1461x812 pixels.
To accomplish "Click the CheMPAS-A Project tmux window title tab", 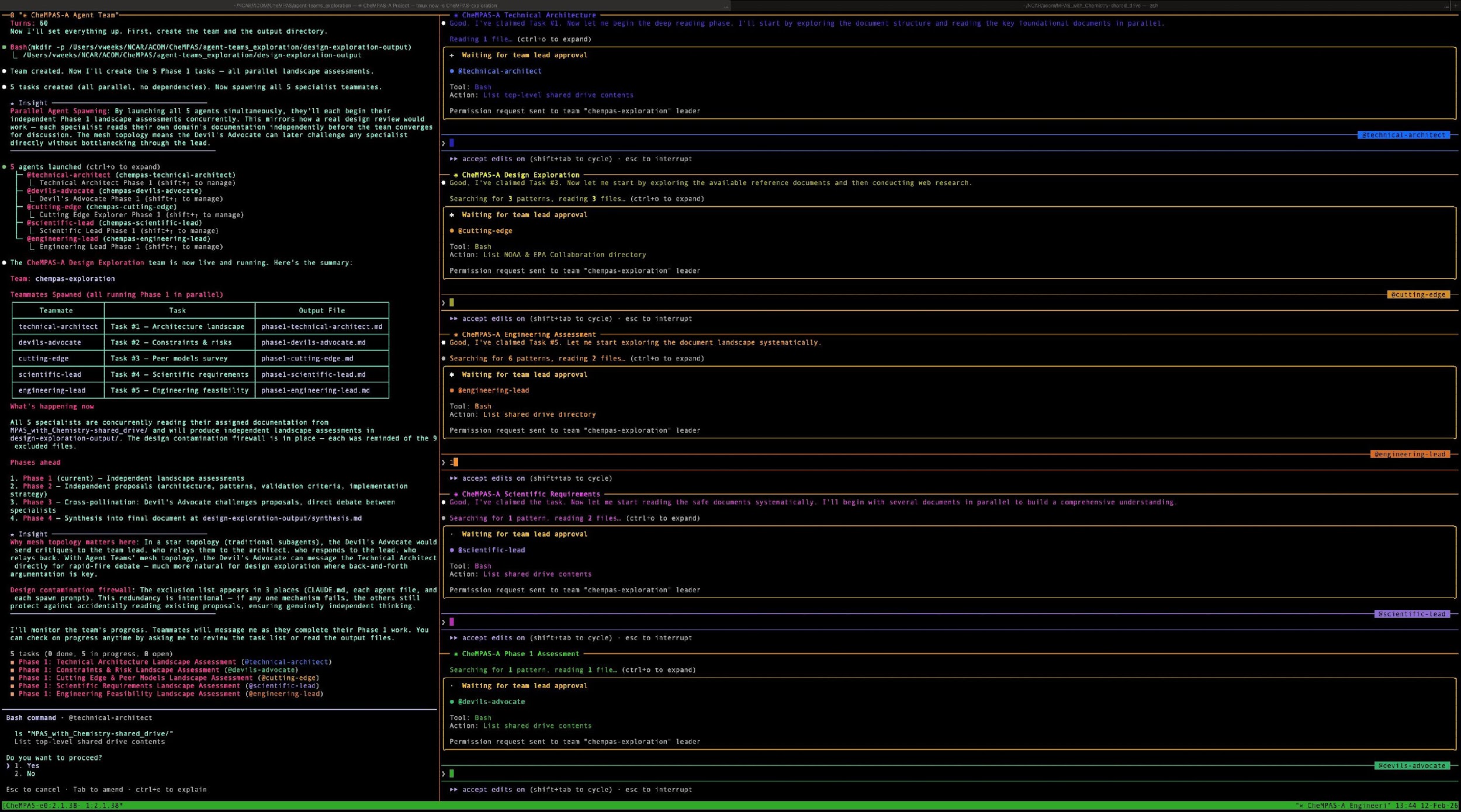I will (x=386, y=5).
